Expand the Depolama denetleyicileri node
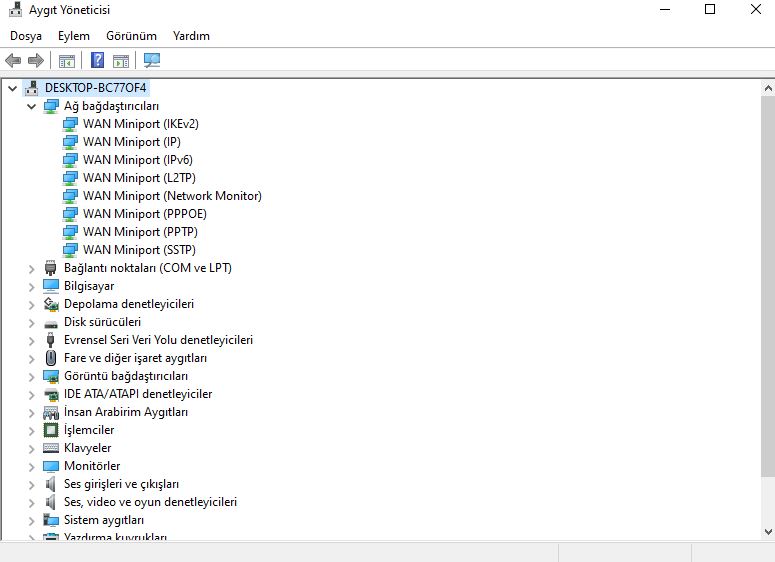 click(32, 304)
